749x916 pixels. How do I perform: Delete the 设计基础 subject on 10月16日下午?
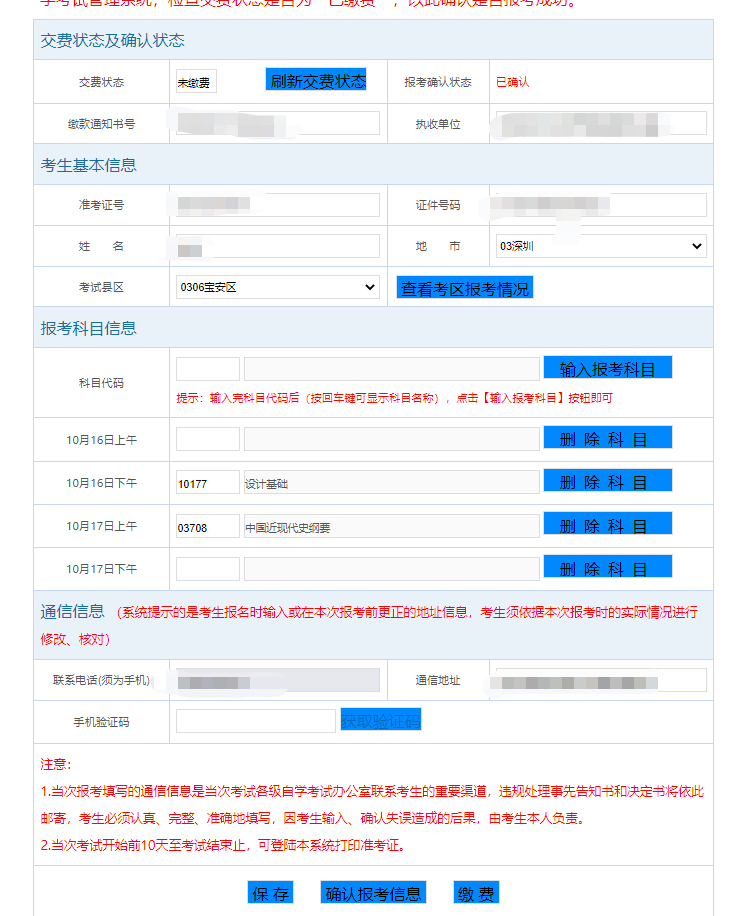click(607, 482)
